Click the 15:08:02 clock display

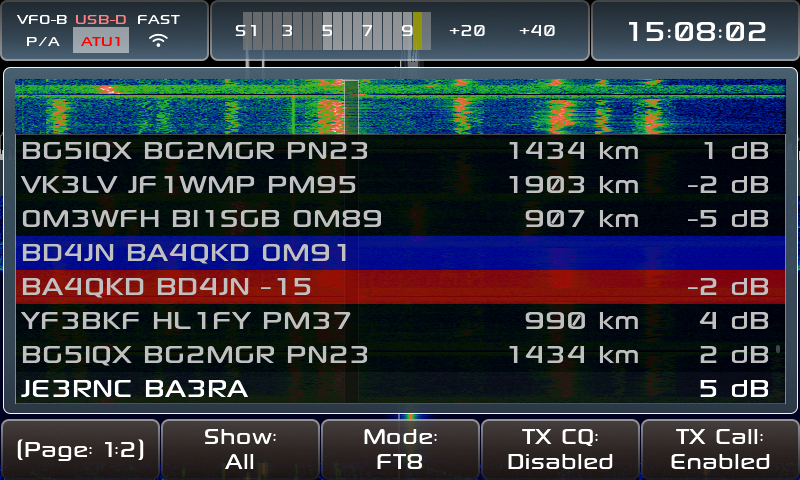(x=695, y=31)
